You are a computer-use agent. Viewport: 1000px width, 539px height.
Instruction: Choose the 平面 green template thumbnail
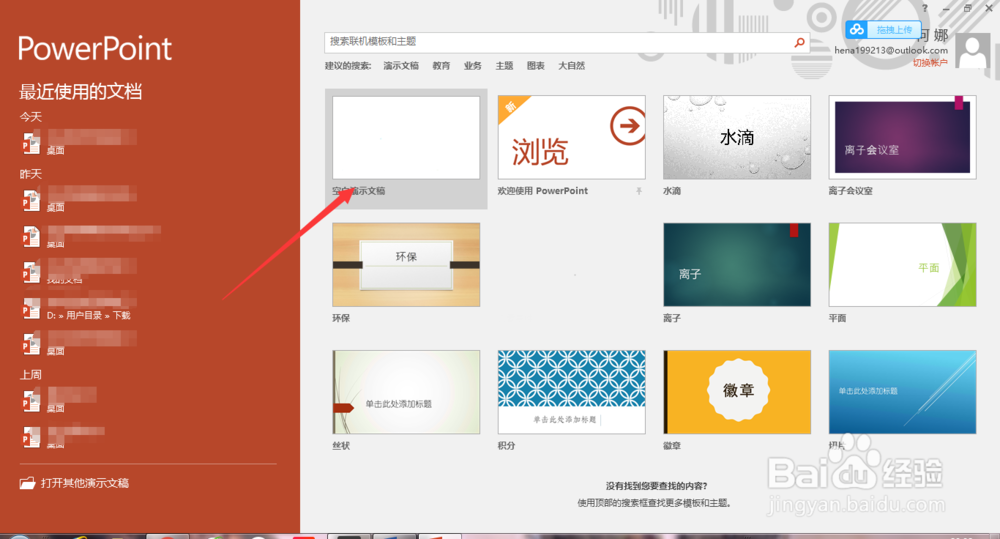point(902,265)
